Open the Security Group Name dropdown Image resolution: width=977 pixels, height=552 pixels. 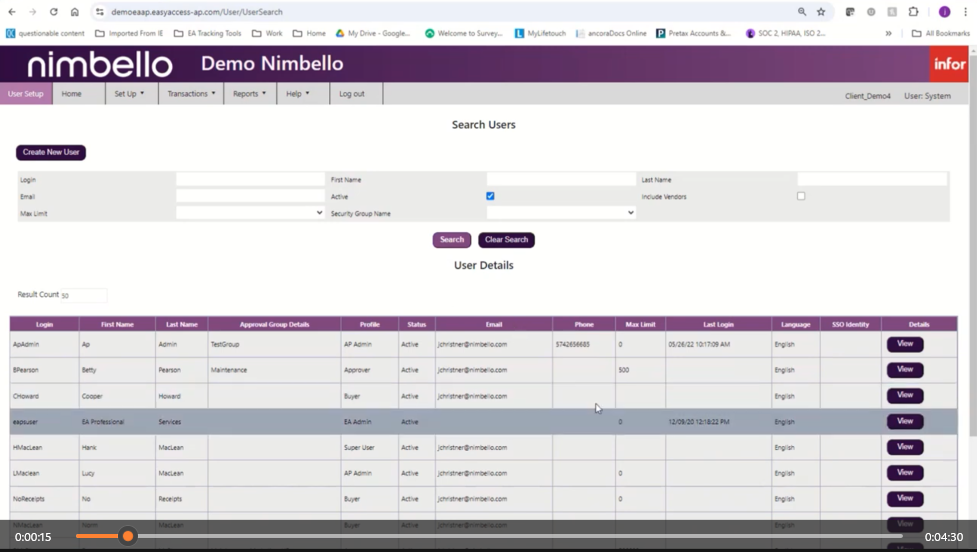561,213
